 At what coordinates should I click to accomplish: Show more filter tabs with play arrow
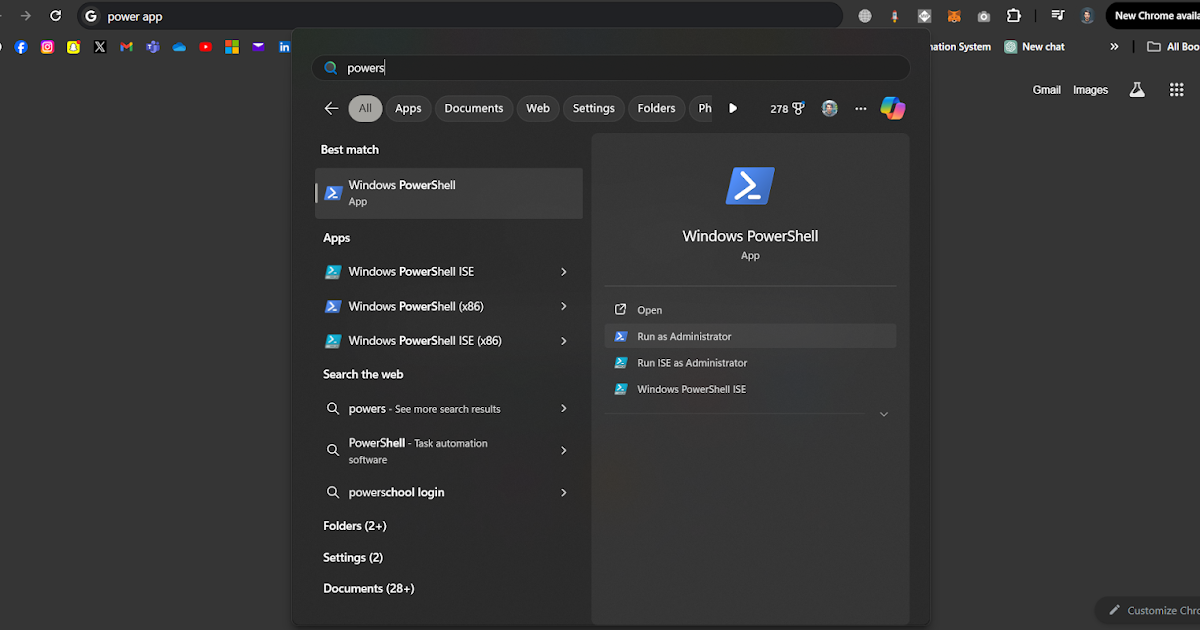733,109
